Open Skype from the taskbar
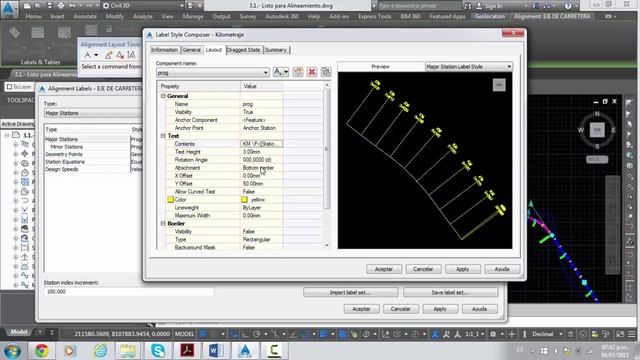The width and height of the screenshot is (640, 360). (158, 351)
